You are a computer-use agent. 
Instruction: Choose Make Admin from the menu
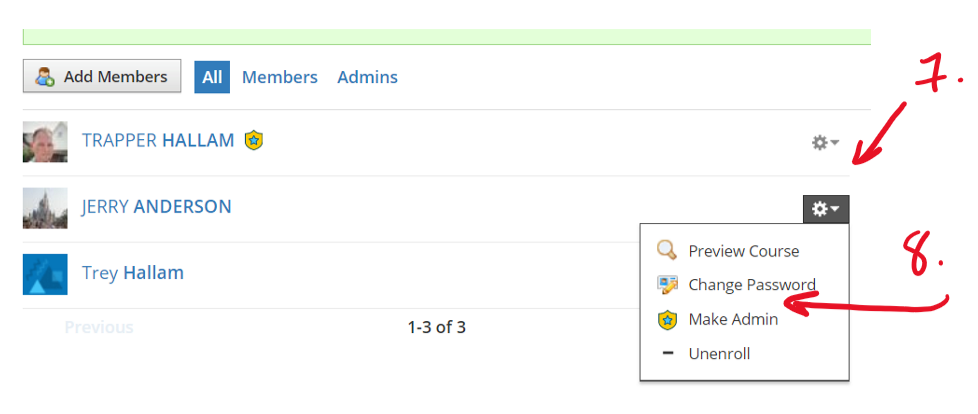point(733,320)
